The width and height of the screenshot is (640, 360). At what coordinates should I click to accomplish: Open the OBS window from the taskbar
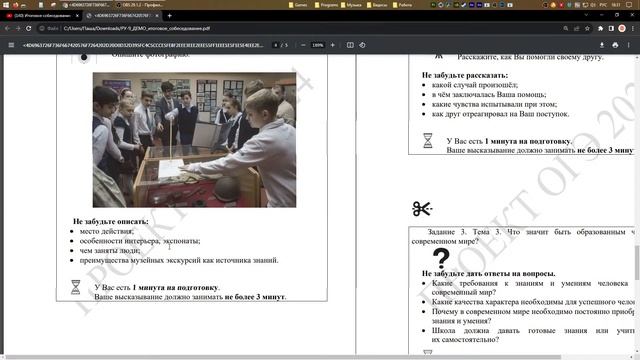(139, 5)
